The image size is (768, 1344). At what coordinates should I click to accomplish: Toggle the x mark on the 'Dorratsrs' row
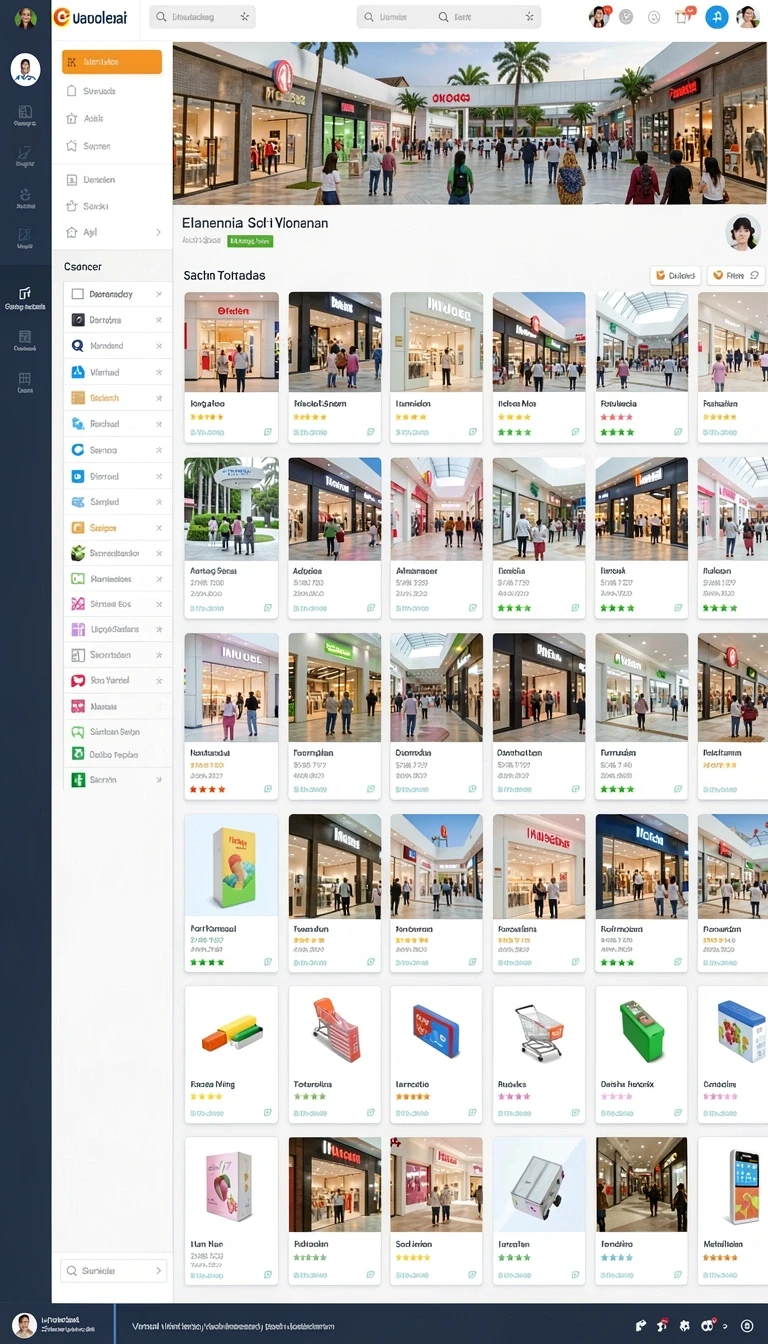(158, 320)
